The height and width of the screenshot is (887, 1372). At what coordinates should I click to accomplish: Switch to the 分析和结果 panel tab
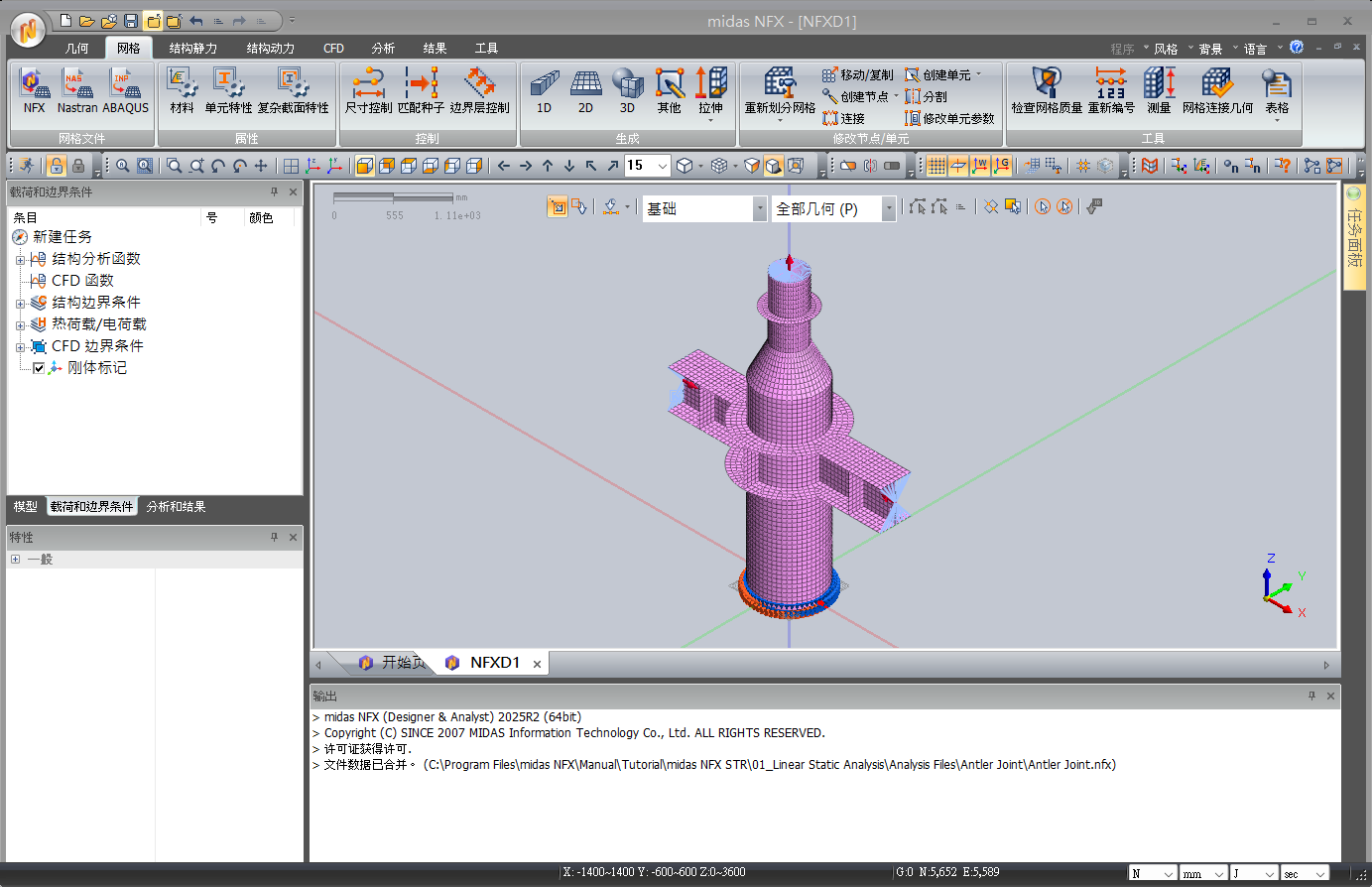pyautogui.click(x=177, y=507)
